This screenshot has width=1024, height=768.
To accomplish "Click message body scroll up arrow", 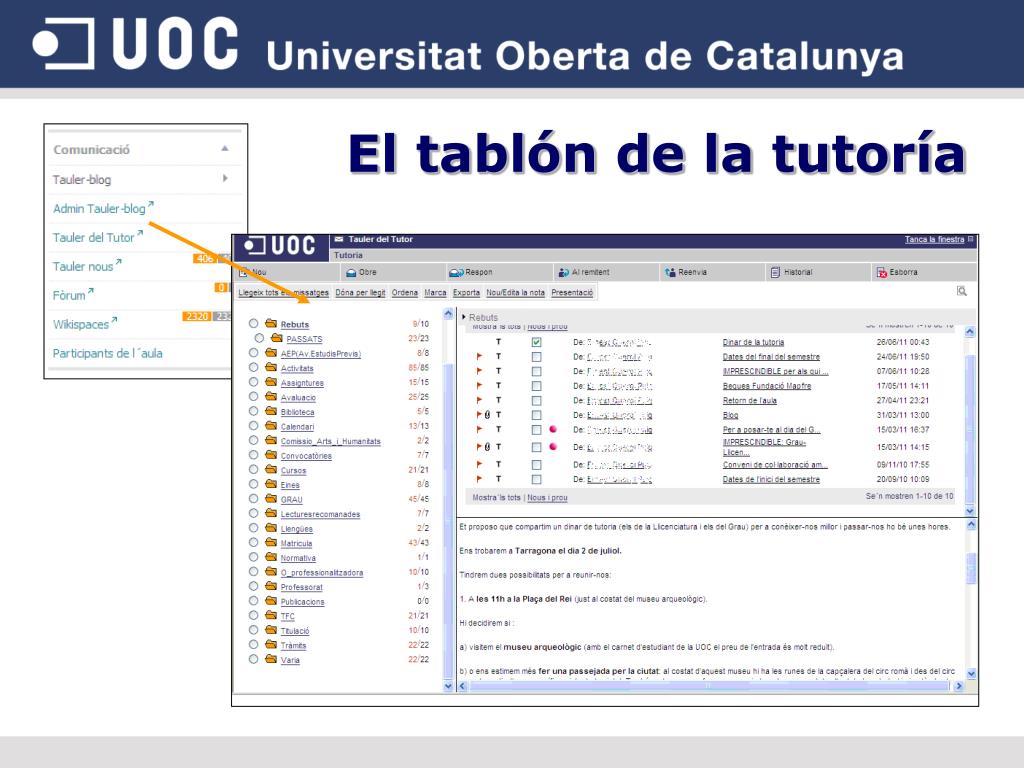I will tap(971, 524).
